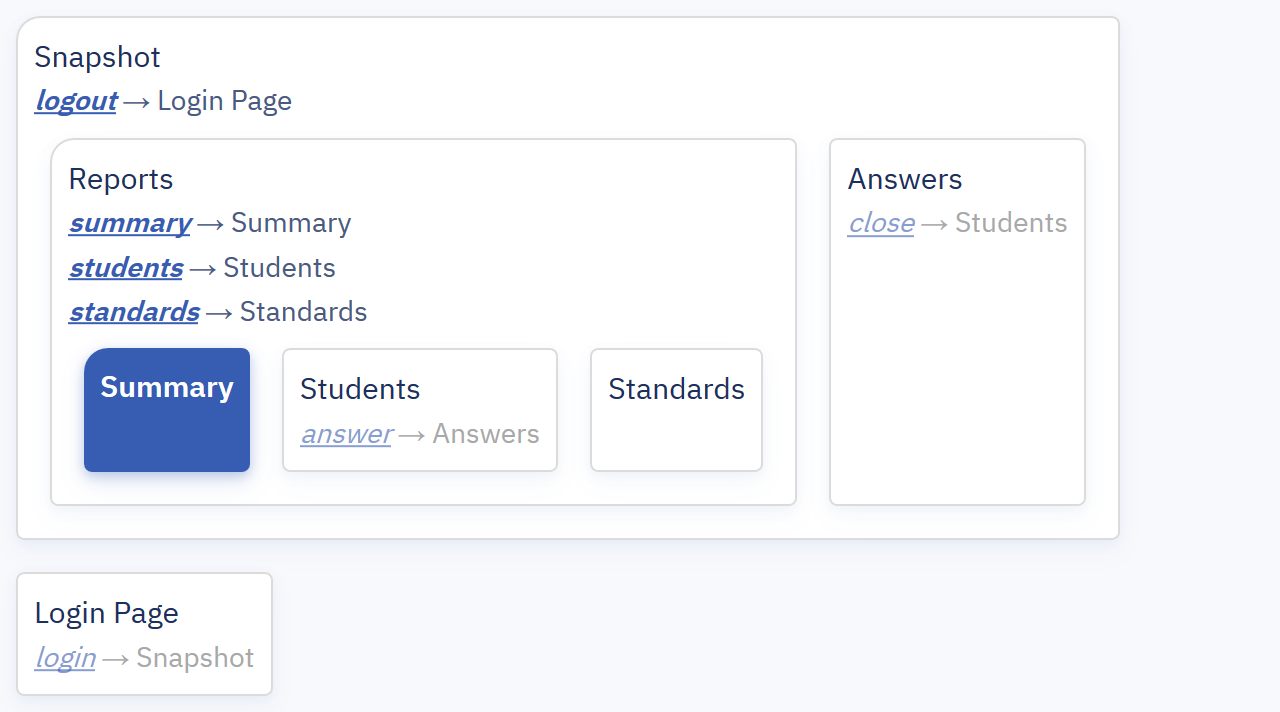Click the Answers target text after answer arrow
This screenshot has height=712, width=1280.
(x=486, y=434)
